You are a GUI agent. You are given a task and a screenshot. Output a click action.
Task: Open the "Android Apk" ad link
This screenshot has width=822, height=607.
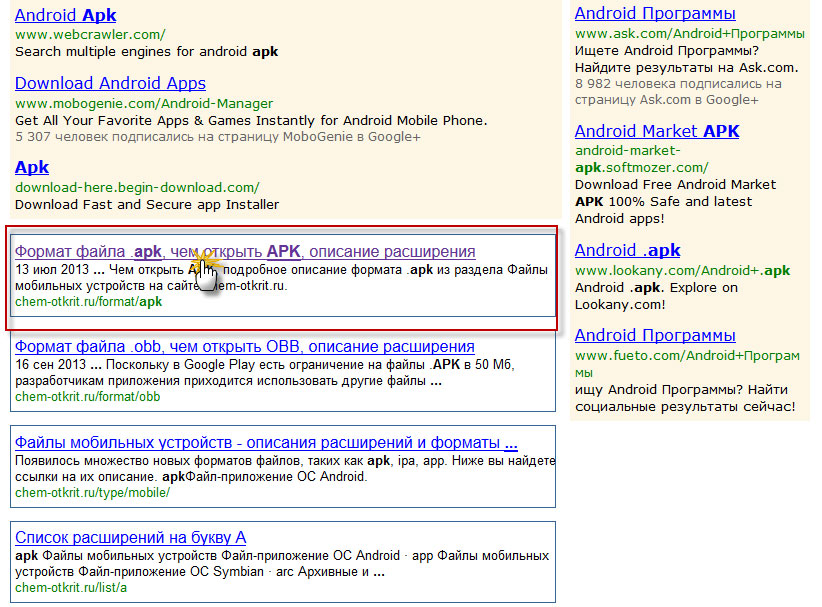(x=66, y=15)
